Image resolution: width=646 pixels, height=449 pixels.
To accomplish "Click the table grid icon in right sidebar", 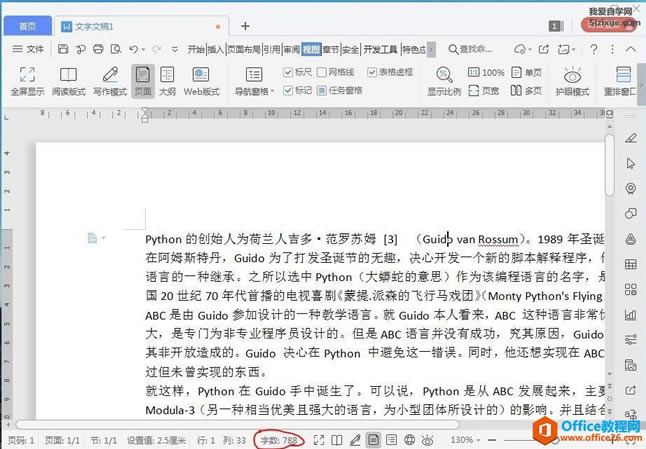I will click(x=630, y=264).
